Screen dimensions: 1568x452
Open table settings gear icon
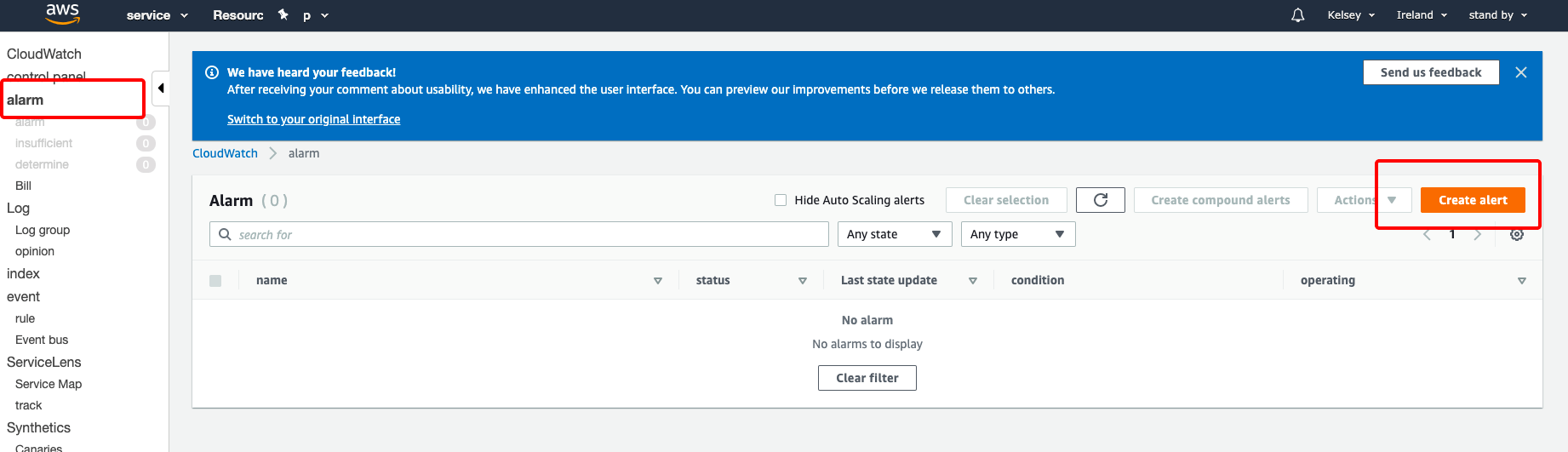(1517, 234)
